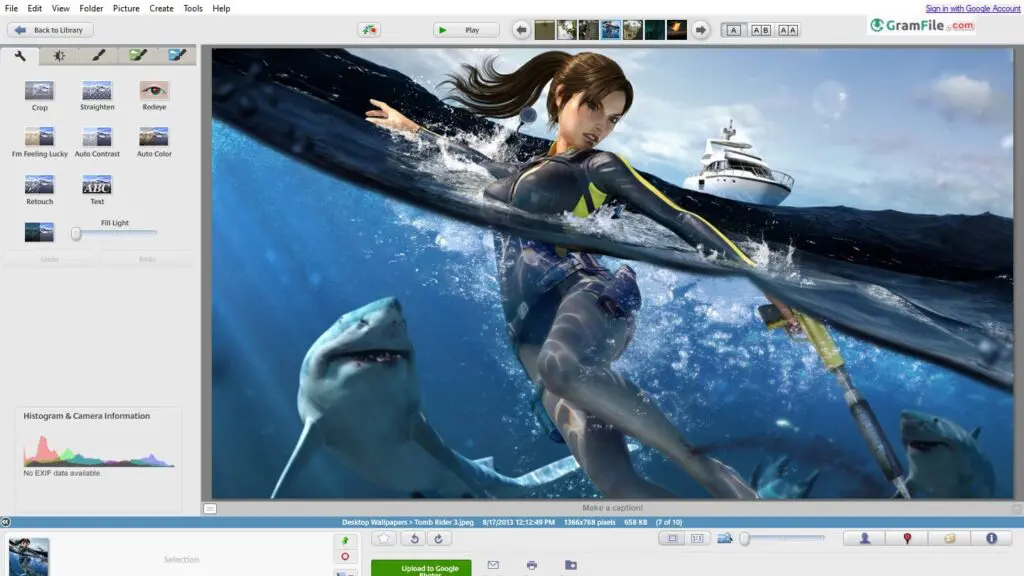Switch to duplicate AA view
The width and height of the screenshot is (1024, 576).
788,30
